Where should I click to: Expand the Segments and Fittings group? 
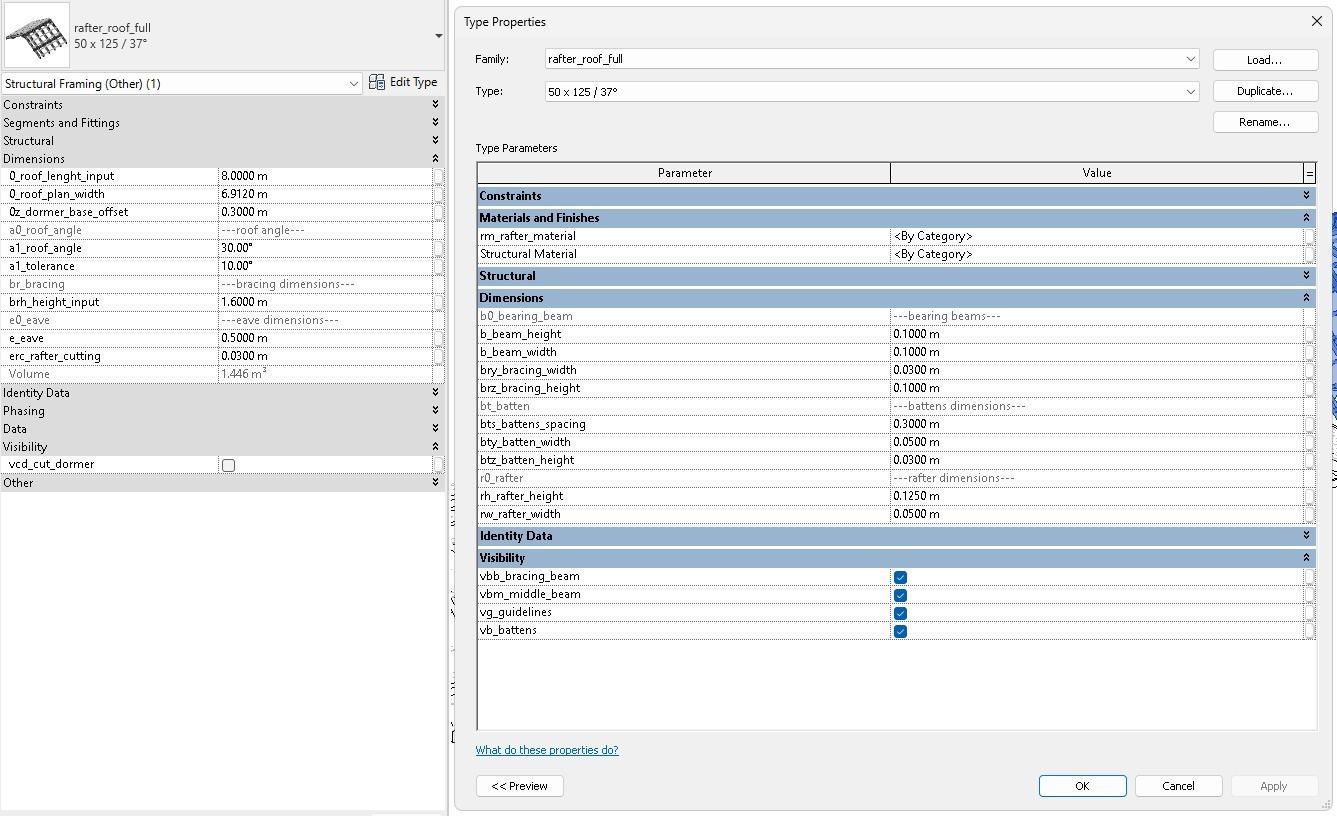point(435,123)
